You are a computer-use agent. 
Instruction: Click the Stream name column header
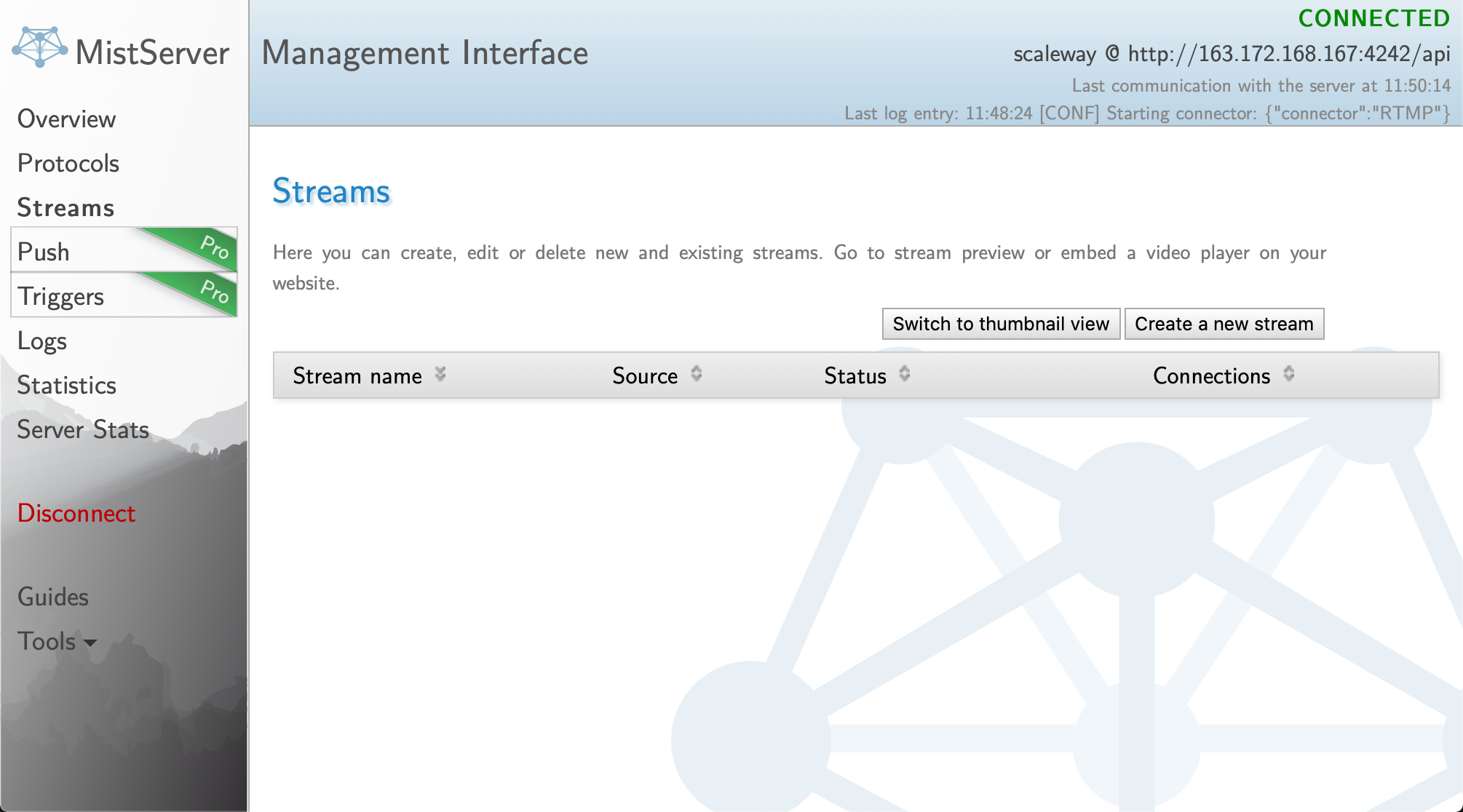pos(357,375)
